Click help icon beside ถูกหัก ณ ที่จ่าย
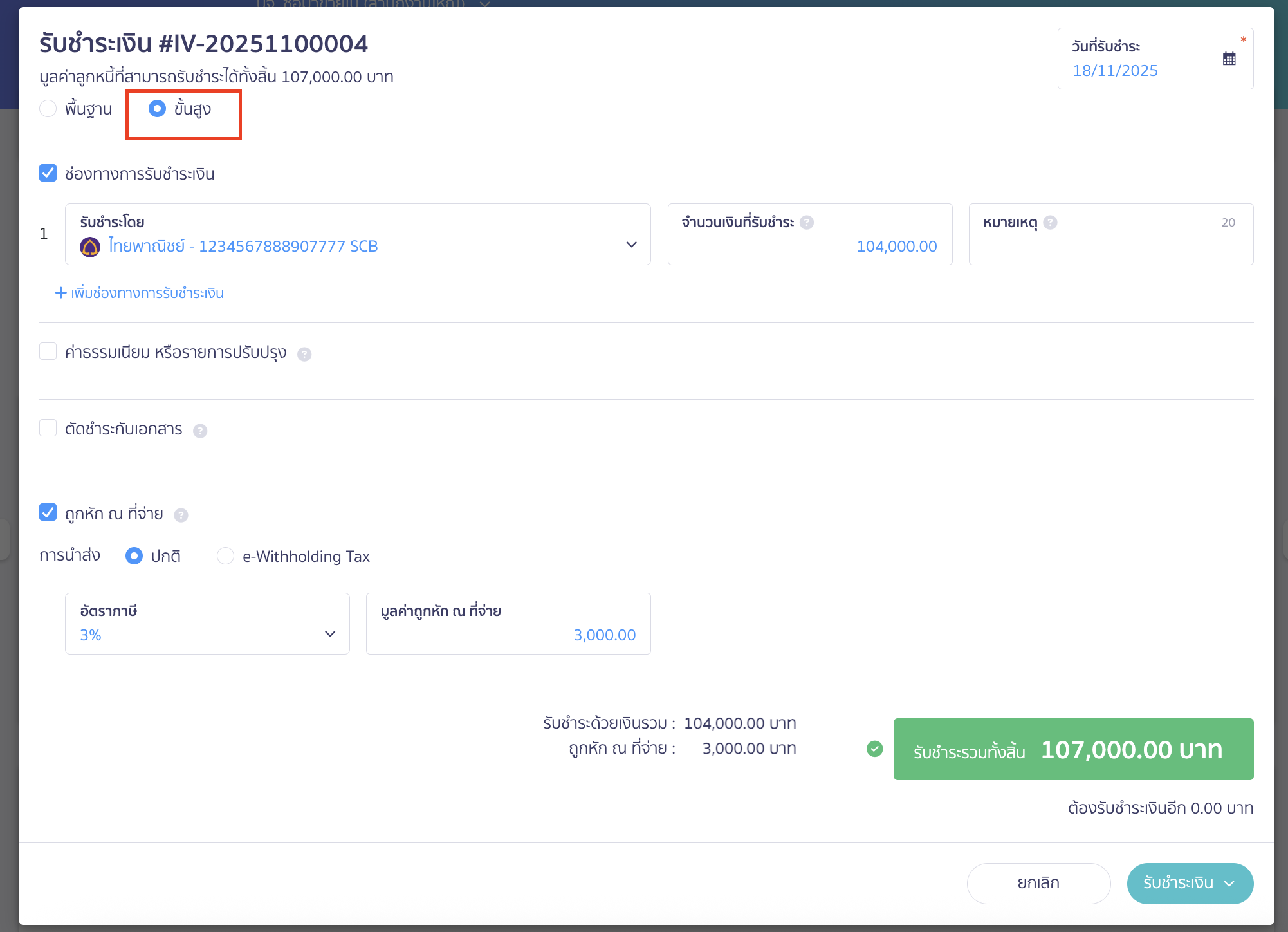 point(181,515)
